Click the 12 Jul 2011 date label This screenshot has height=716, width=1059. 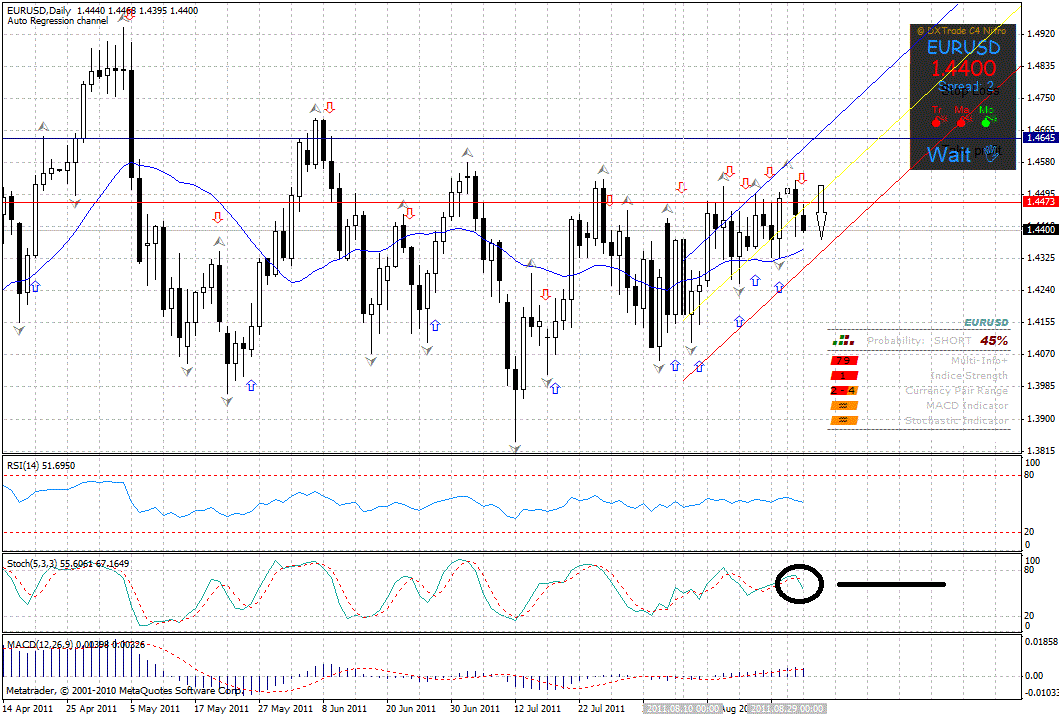[538, 709]
